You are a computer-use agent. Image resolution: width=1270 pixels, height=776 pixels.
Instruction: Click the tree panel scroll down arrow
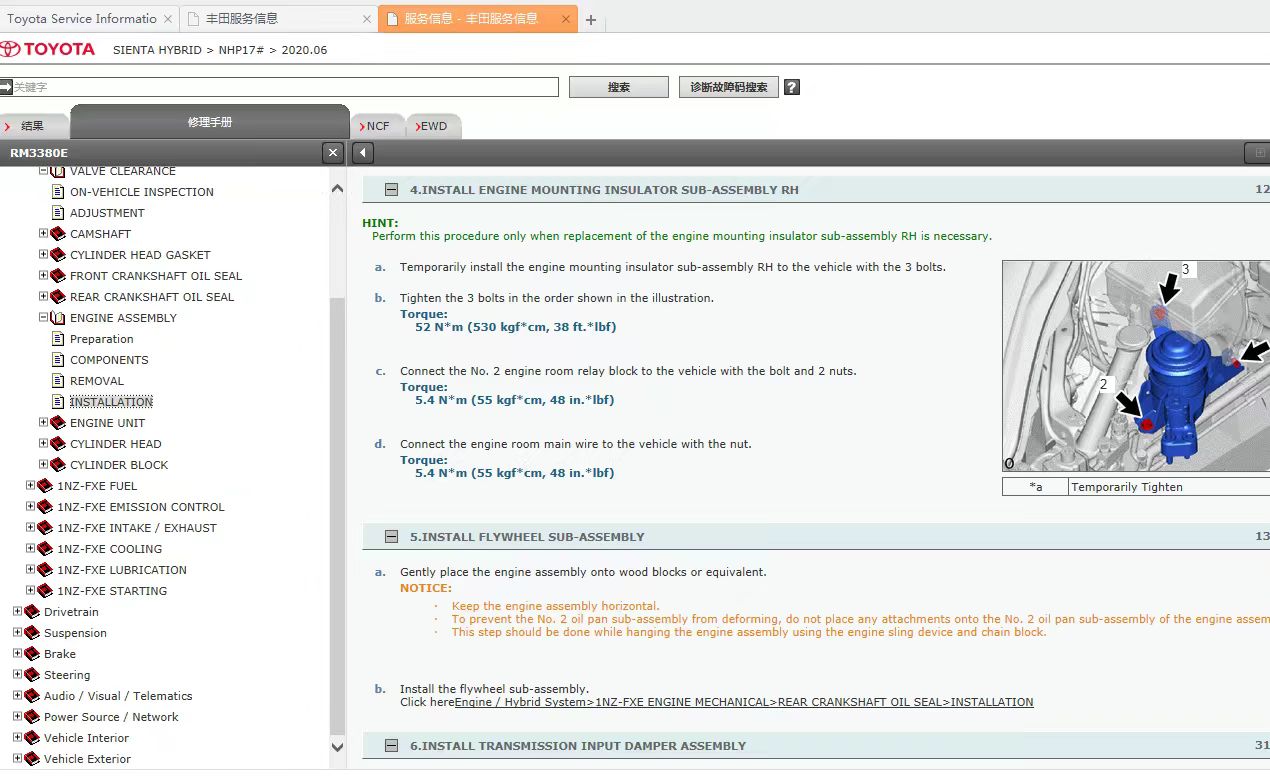point(337,747)
